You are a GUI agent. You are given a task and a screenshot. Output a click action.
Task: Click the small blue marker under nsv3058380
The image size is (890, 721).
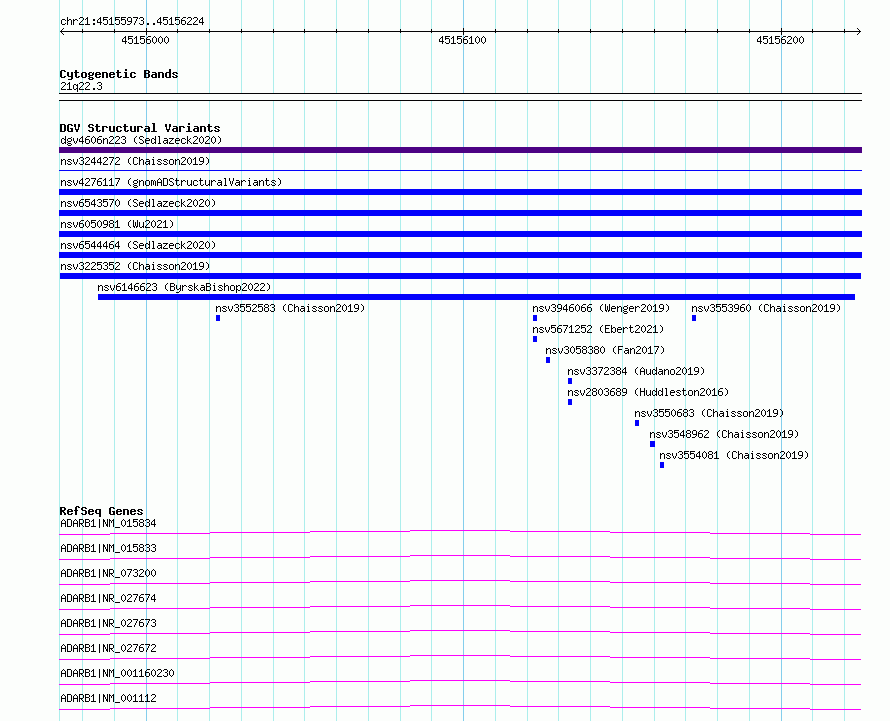[x=548, y=360]
